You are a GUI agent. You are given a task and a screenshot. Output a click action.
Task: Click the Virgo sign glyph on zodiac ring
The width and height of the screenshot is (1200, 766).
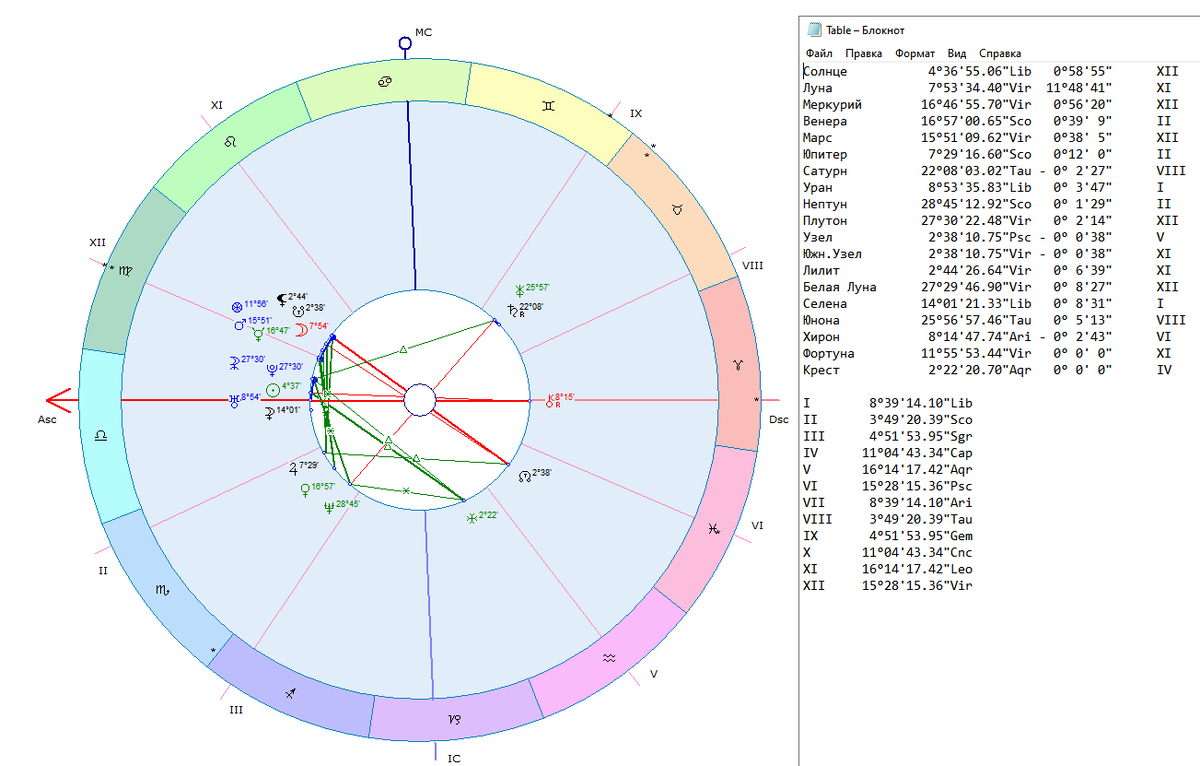tap(125, 271)
